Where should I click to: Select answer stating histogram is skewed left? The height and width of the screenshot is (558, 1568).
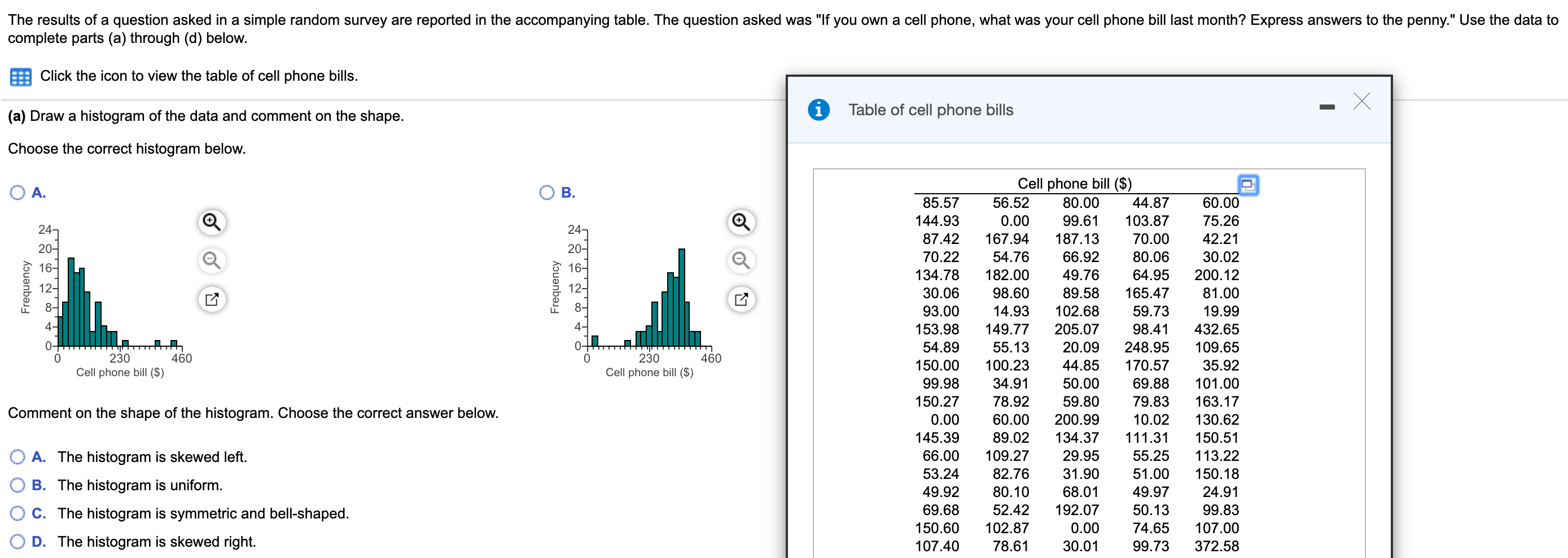point(17,456)
